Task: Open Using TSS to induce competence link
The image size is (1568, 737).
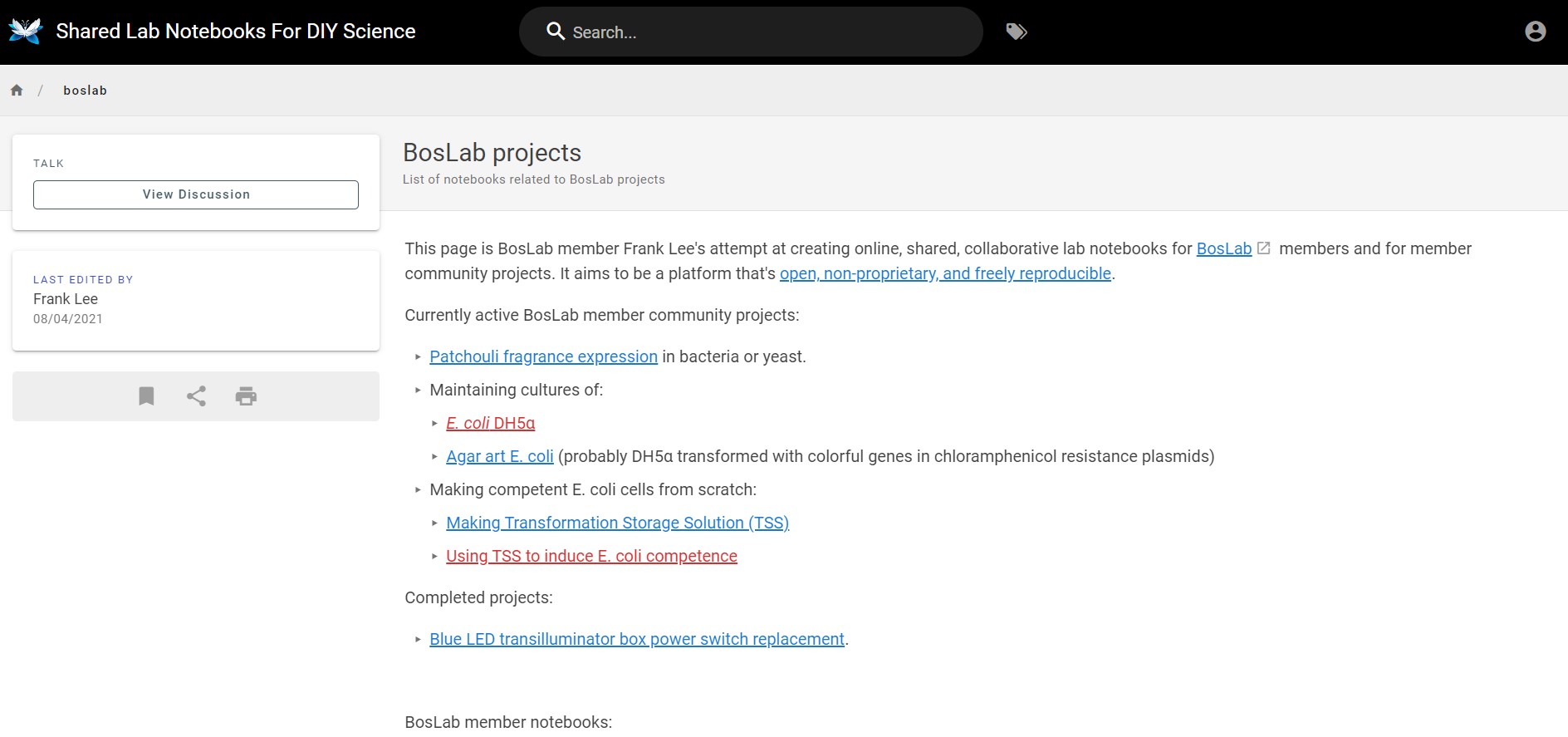Action: [x=591, y=556]
